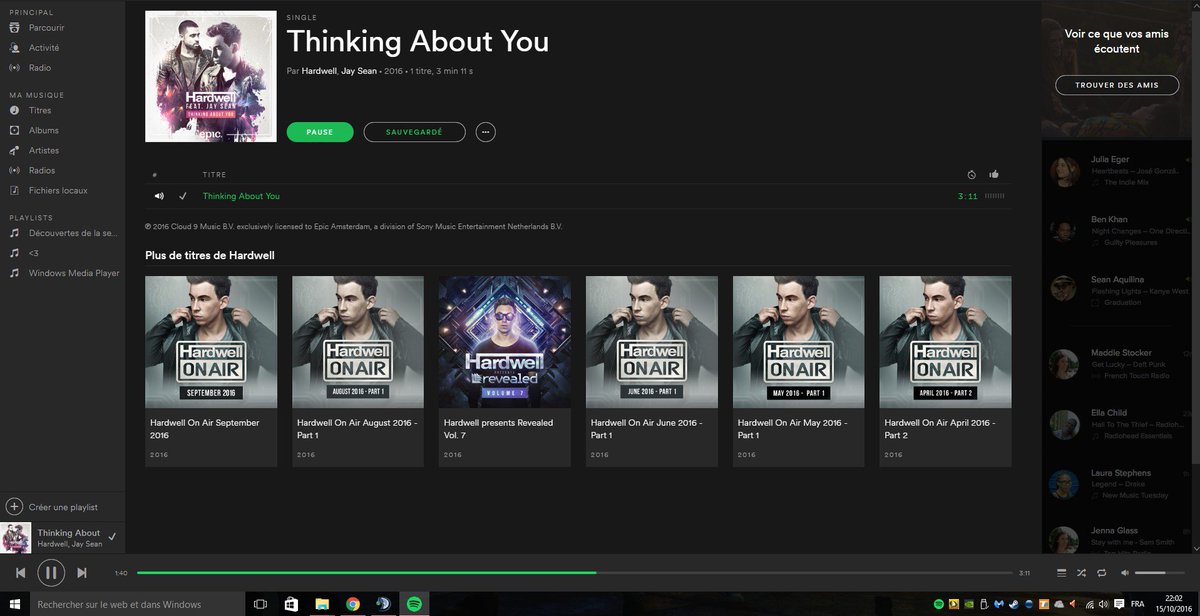Toggle repeat mode
The image size is (1200, 616).
click(1101, 573)
